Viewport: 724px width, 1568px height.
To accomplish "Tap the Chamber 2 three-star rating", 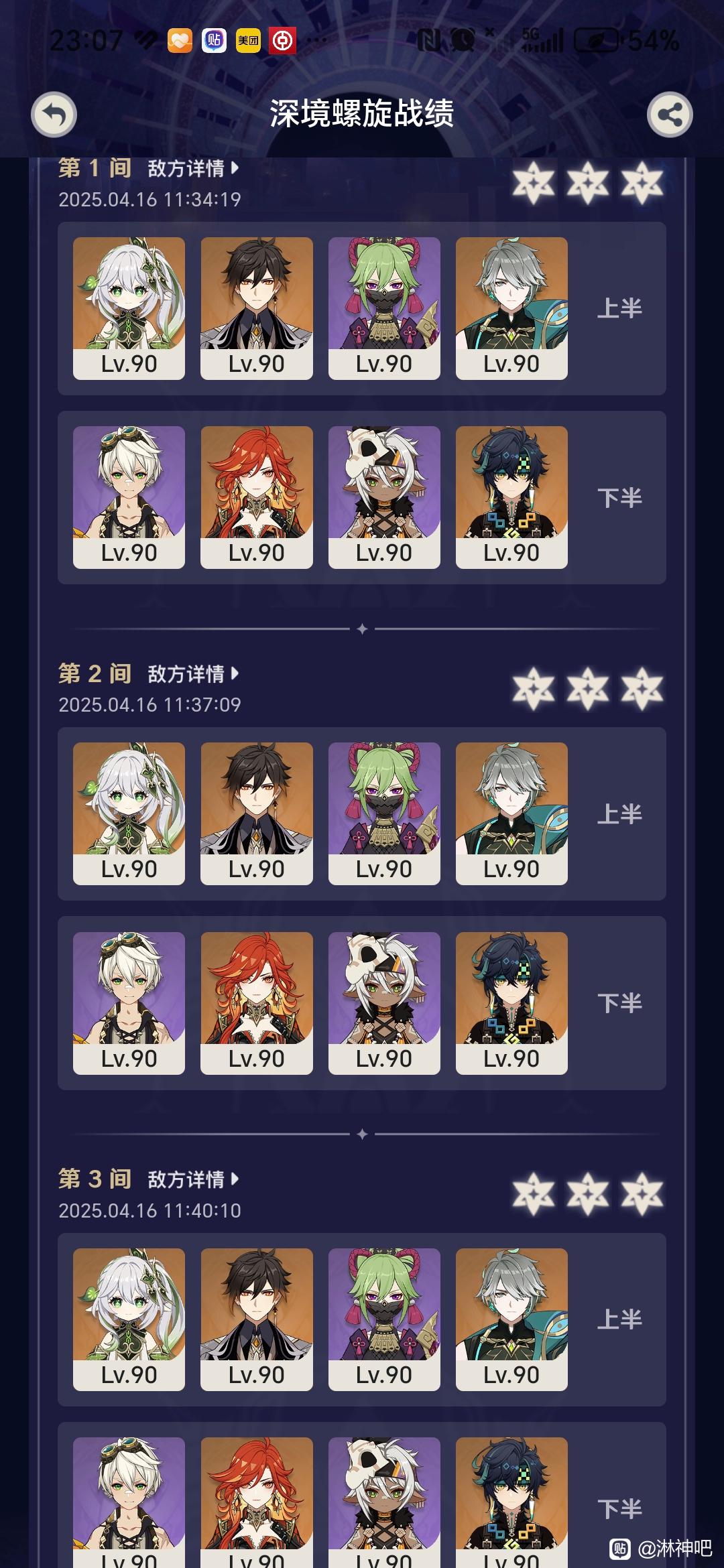I will point(588,688).
